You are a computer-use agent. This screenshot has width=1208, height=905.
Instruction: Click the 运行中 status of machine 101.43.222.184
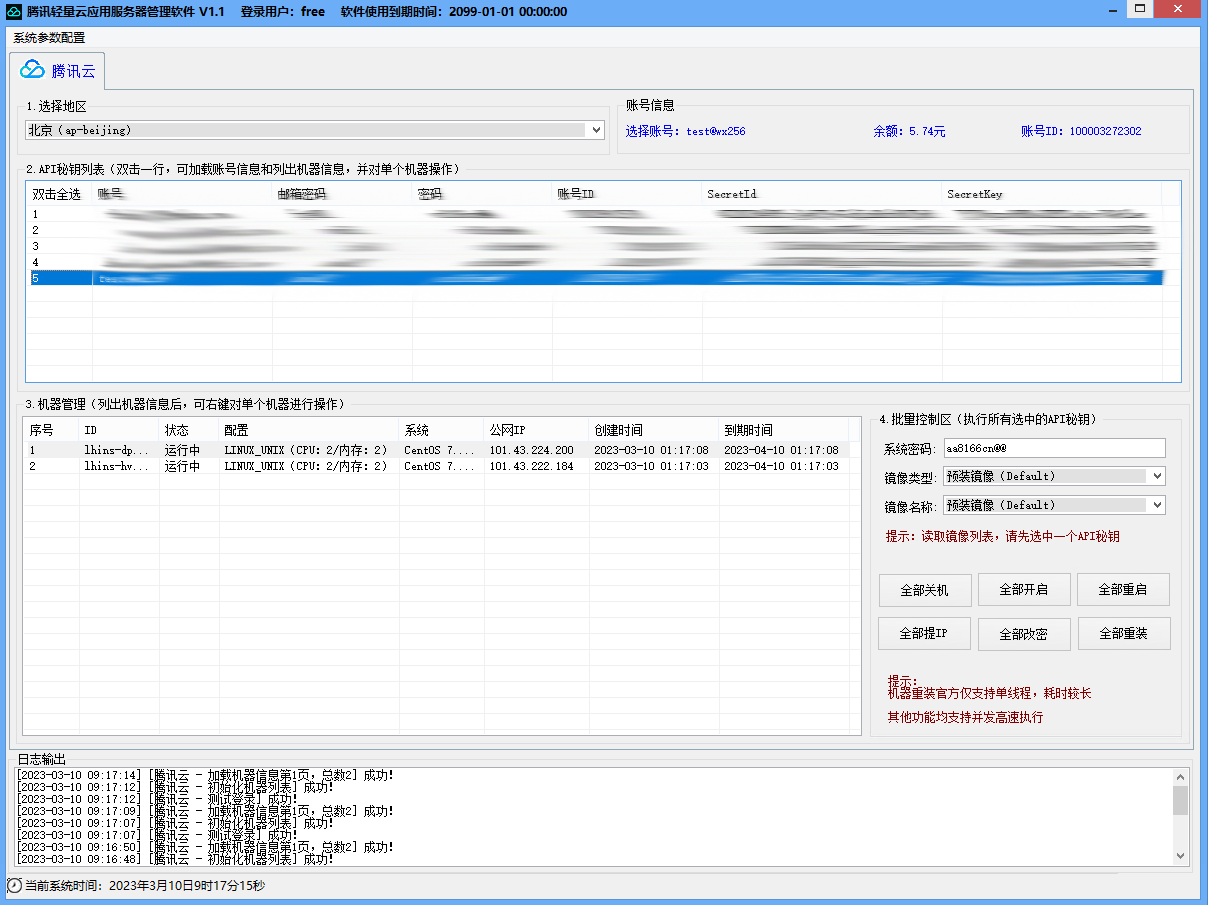click(182, 467)
